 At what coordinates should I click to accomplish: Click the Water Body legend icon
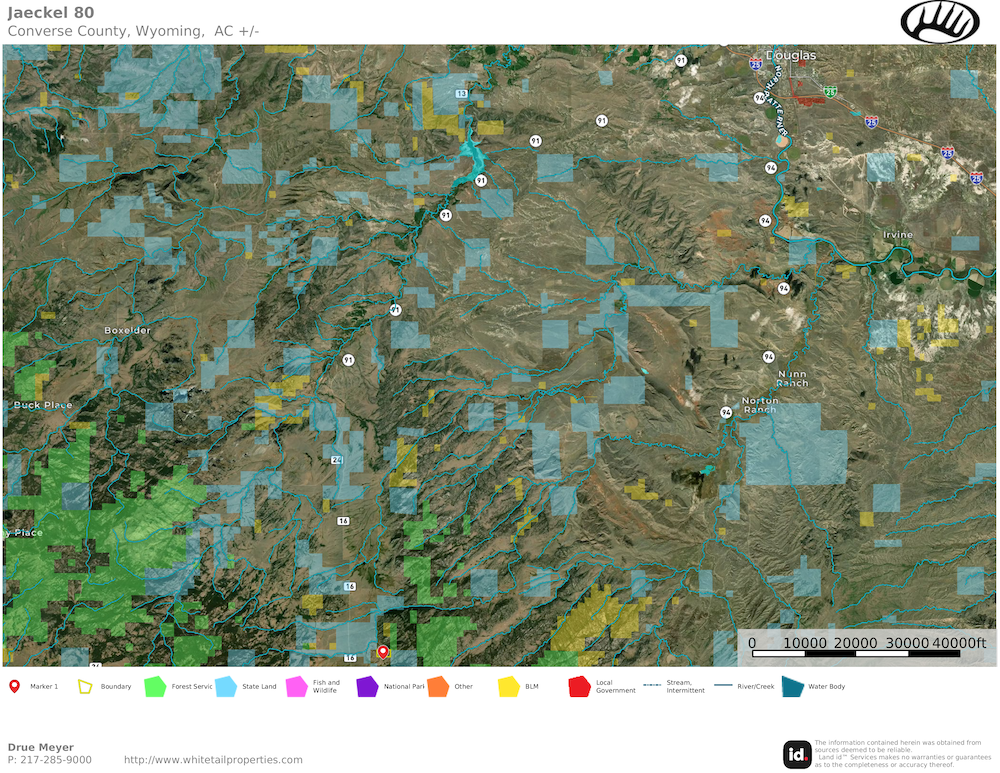pyautogui.click(x=792, y=686)
